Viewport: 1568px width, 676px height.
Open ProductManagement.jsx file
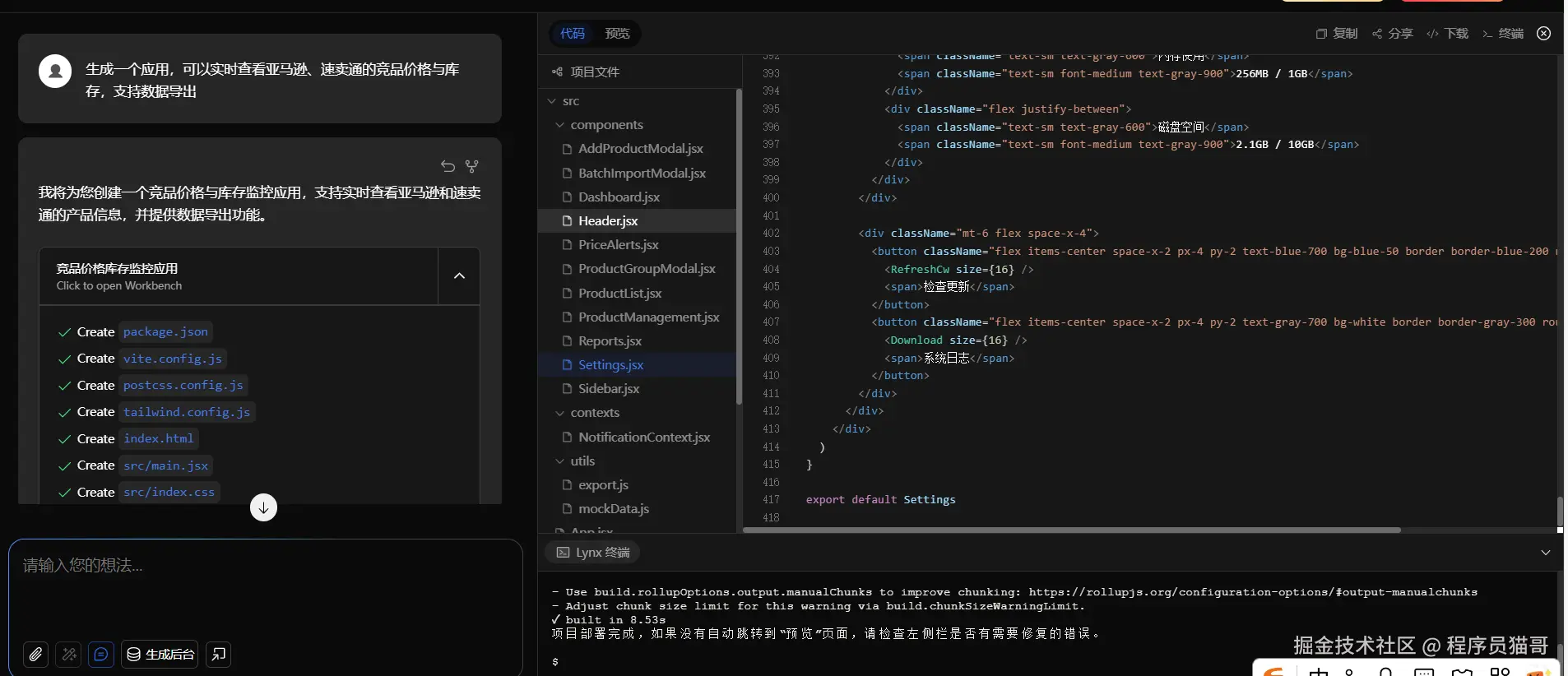tap(637, 317)
